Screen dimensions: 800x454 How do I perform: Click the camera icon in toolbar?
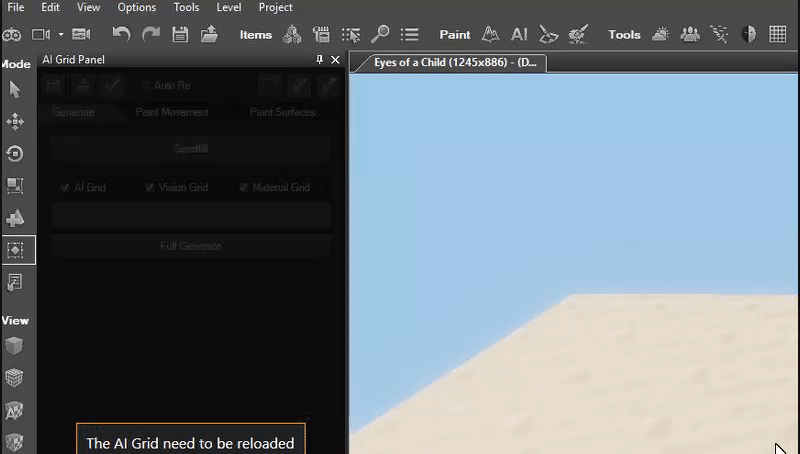[x=41, y=35]
